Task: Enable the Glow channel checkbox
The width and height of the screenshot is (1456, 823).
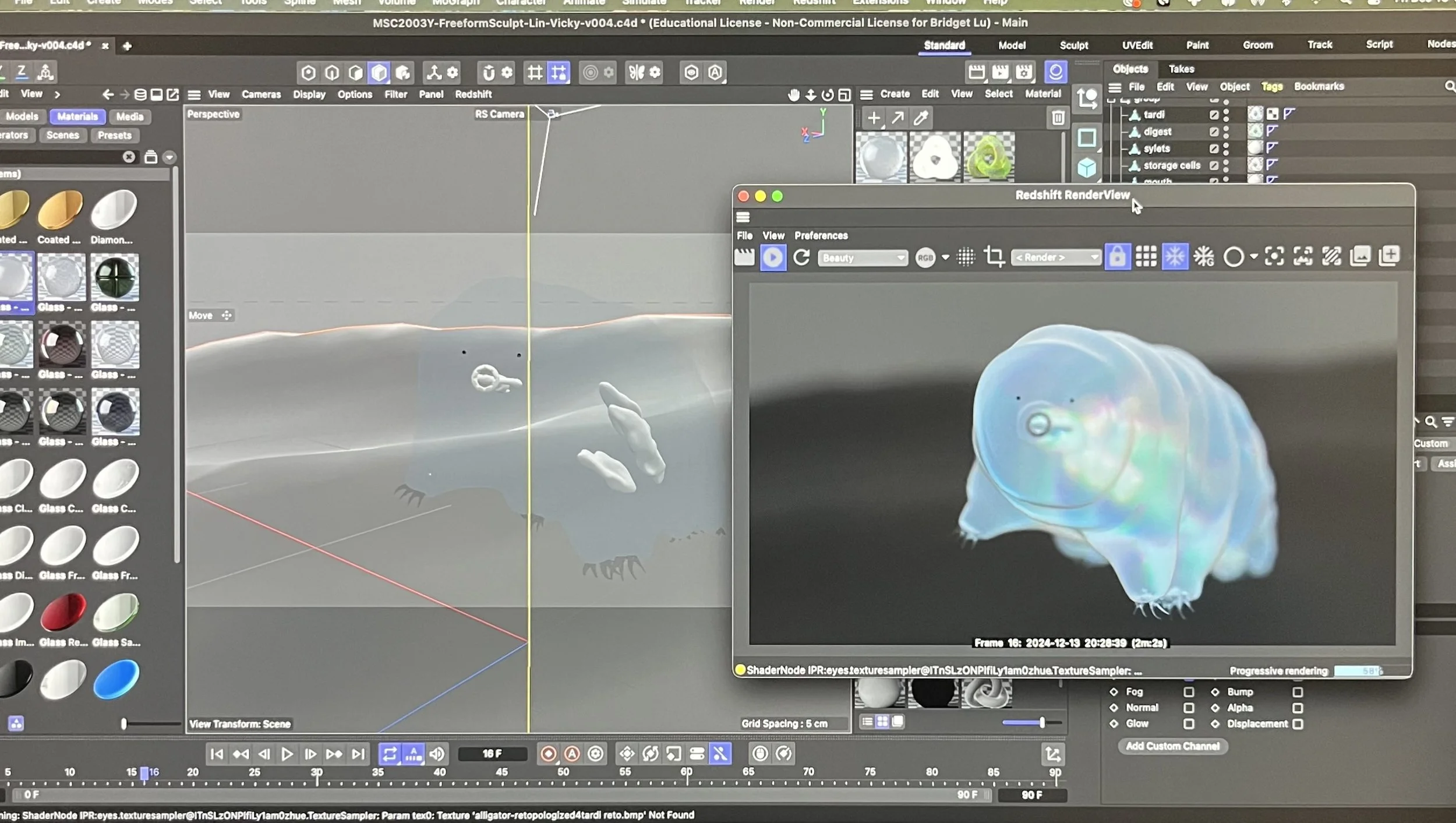Action: 1188,724
